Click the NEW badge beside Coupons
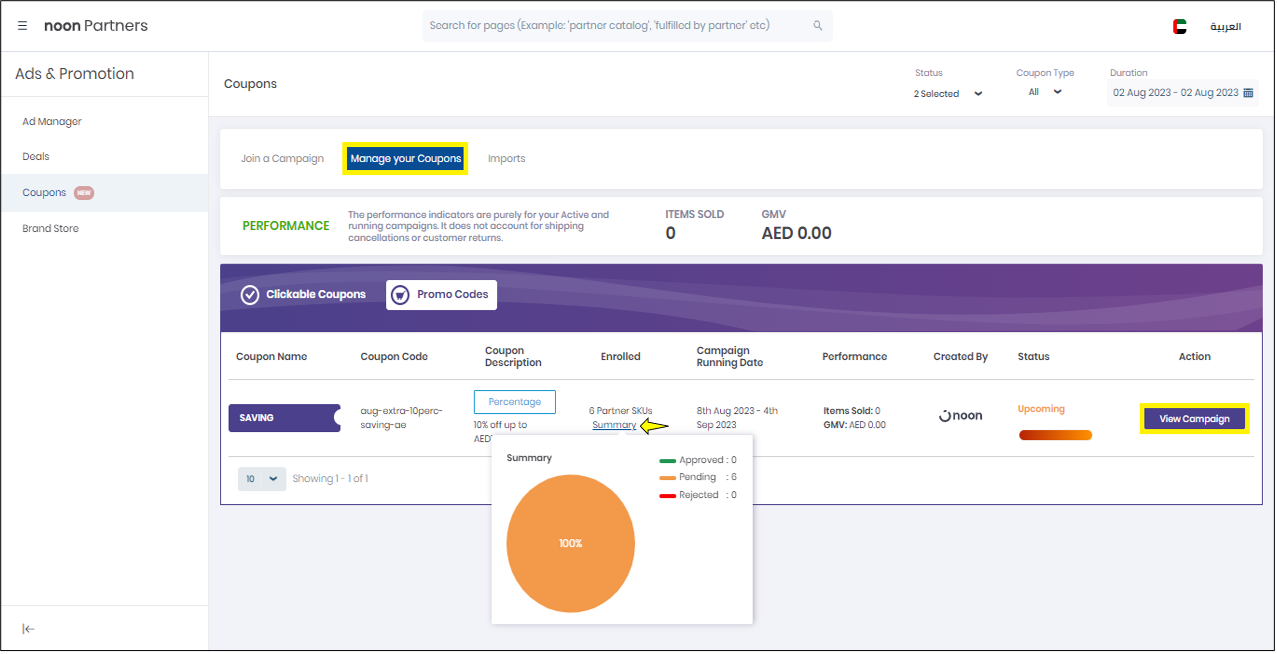1277x654 pixels. coord(84,193)
